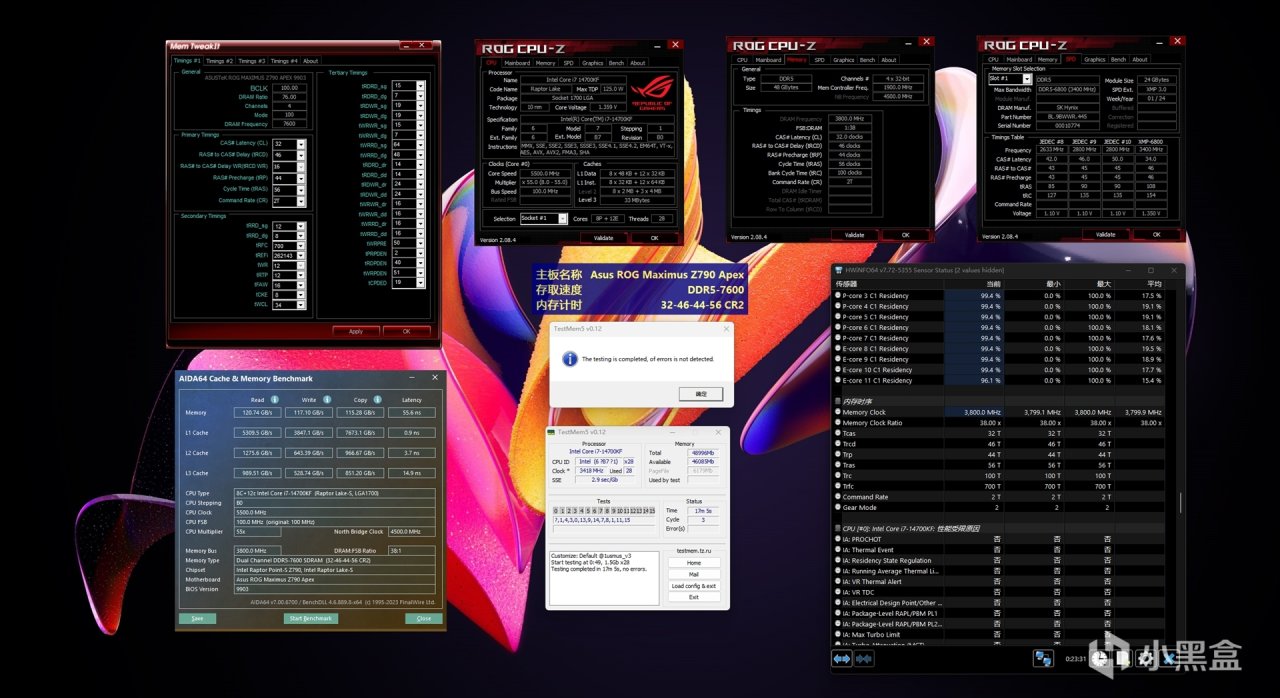Open HWiNFO settings gear icon
The height and width of the screenshot is (698, 1280).
click(1146, 658)
